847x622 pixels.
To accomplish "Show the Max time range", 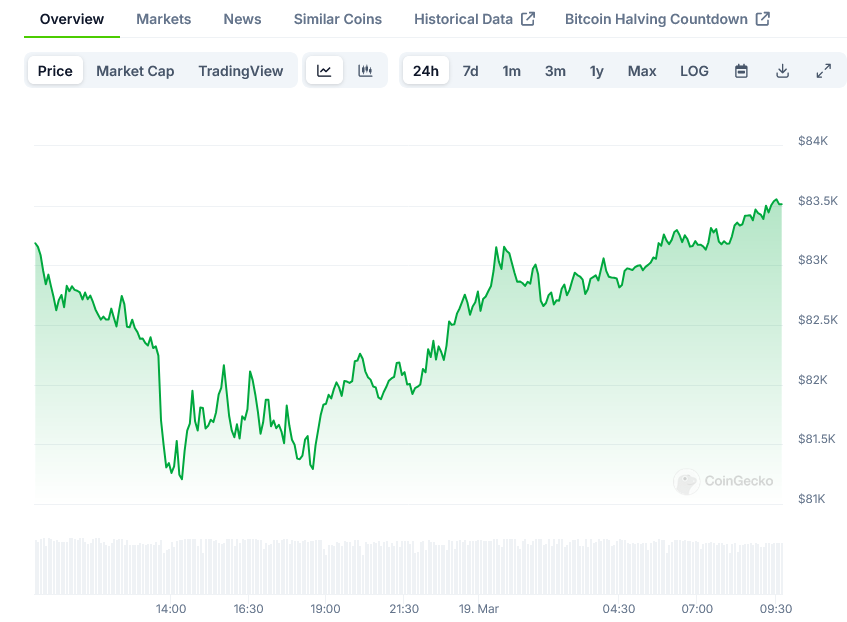I will [x=642, y=71].
